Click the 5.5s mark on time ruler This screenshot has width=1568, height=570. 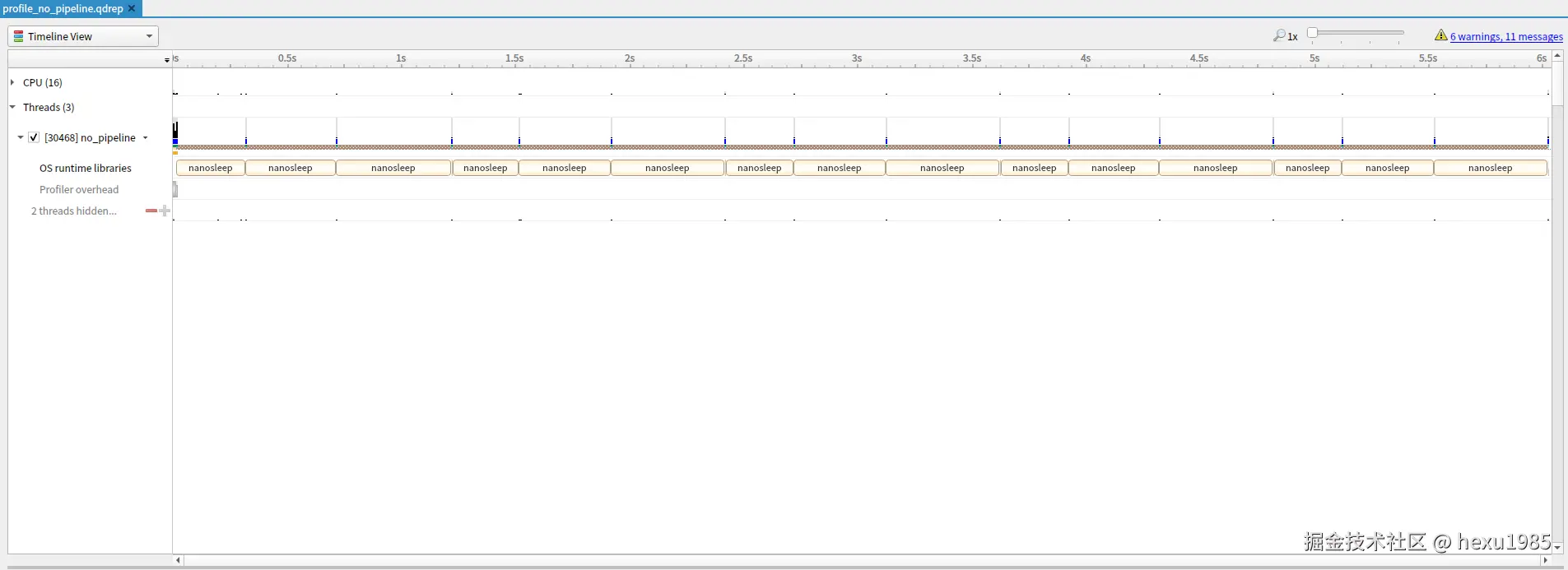(x=1428, y=59)
